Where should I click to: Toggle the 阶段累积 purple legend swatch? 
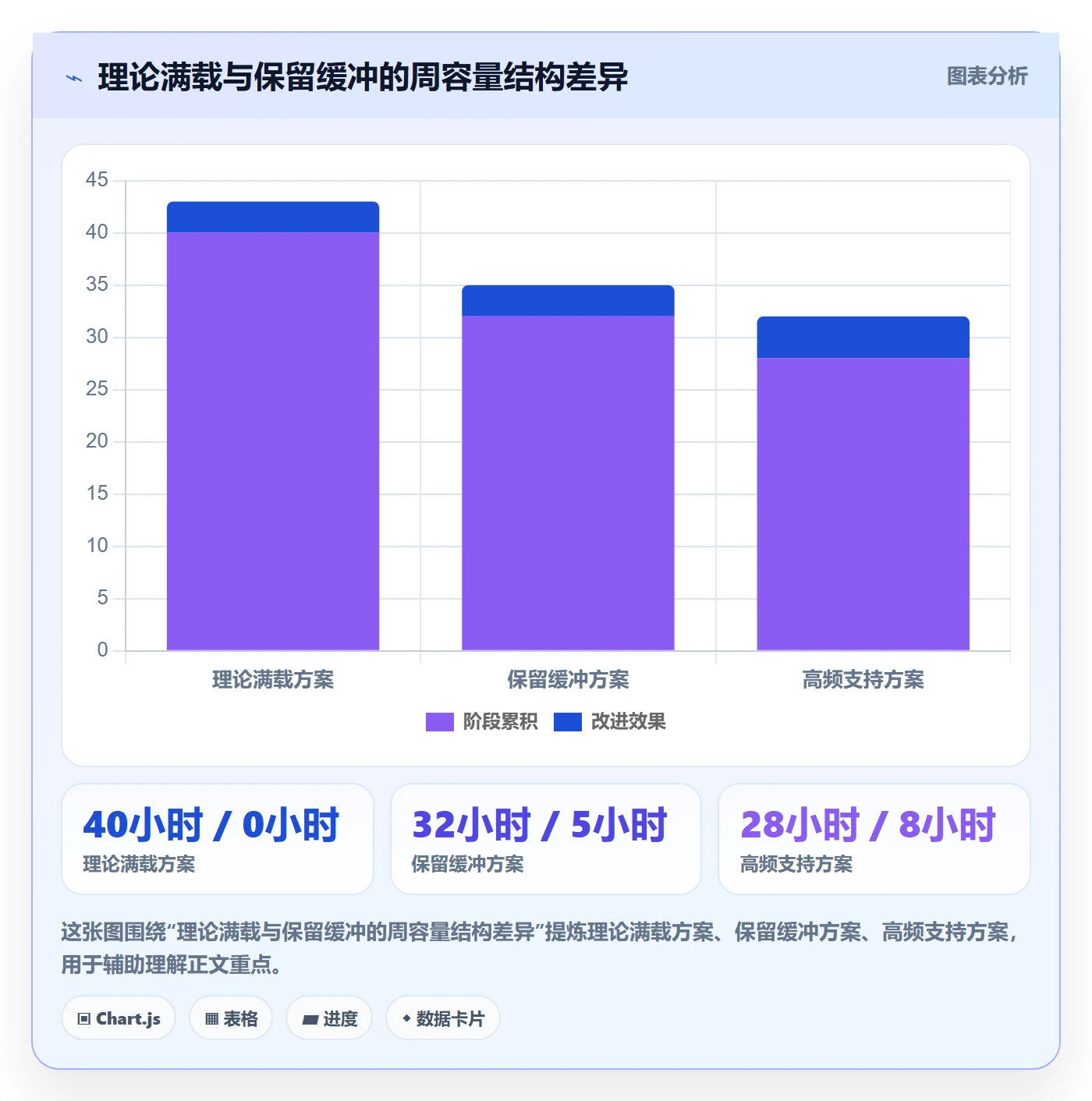[439, 722]
